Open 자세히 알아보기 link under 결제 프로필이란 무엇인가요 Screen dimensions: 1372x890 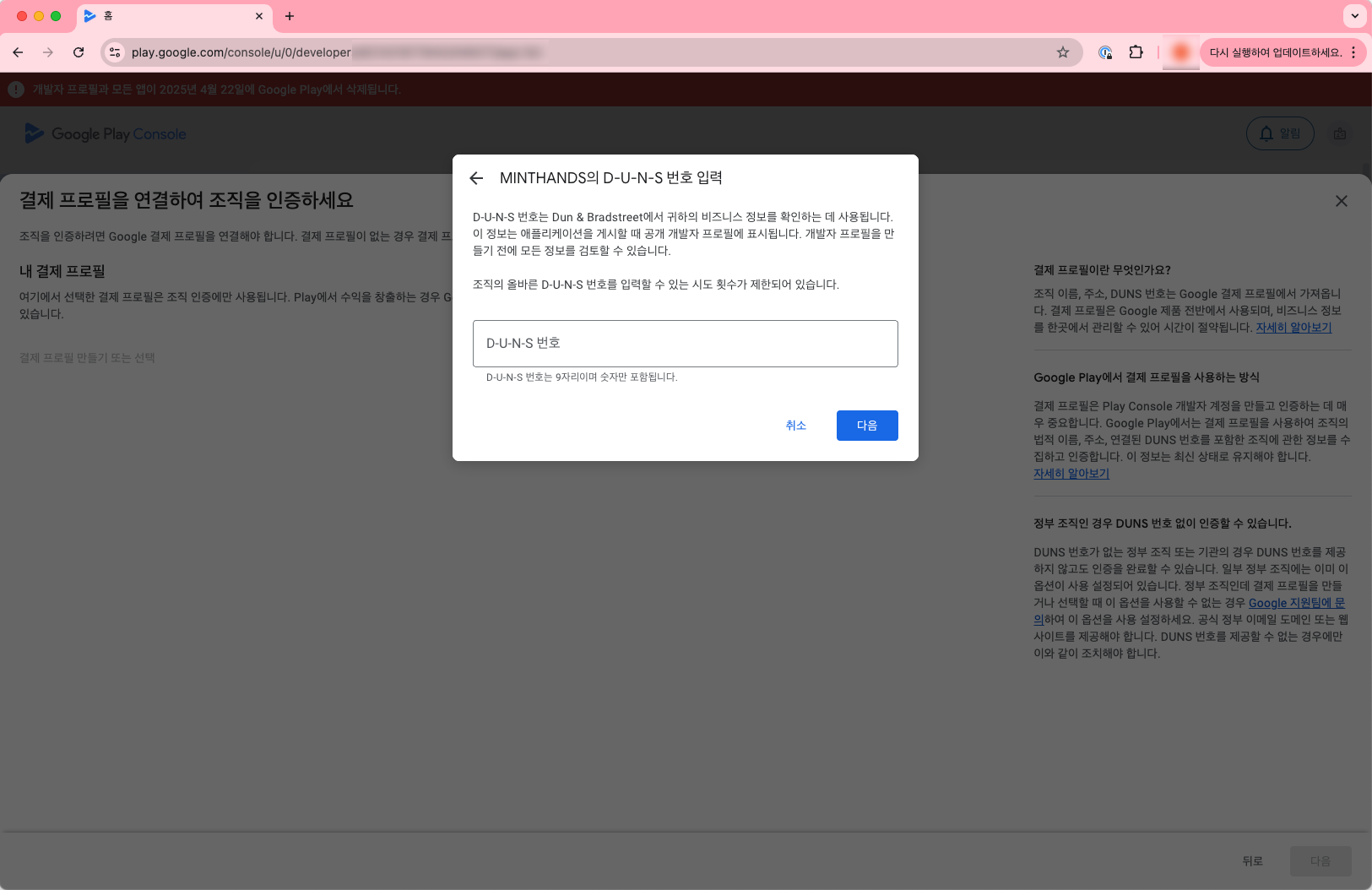1293,328
